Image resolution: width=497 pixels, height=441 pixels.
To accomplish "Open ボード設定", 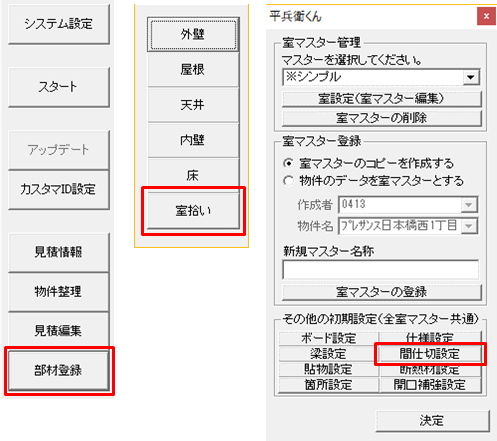I will click(x=329, y=338).
